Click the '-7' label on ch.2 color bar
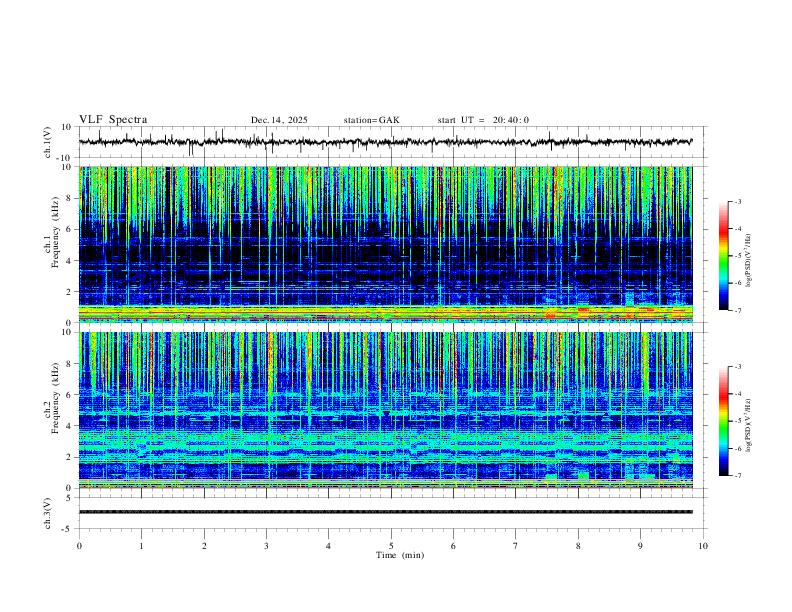This screenshot has height=612, width=792. point(737,476)
